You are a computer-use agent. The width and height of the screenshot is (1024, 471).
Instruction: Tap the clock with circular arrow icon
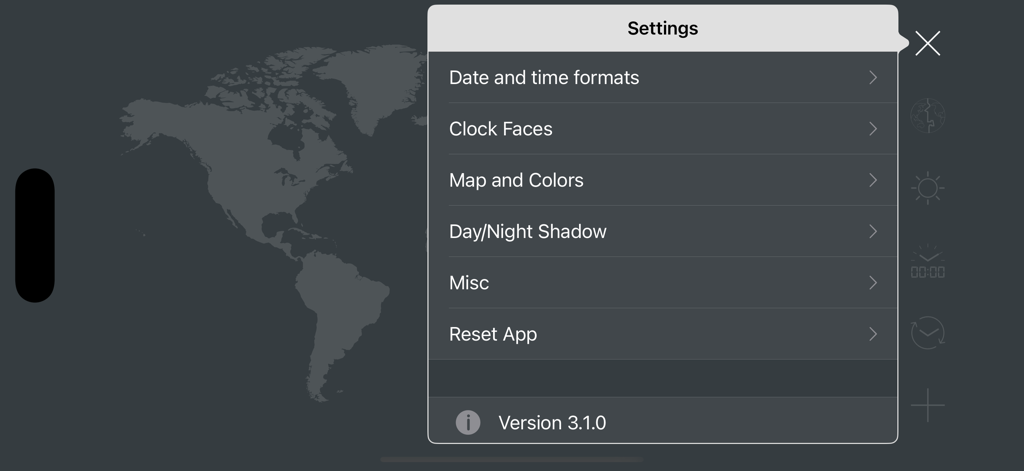[928, 333]
